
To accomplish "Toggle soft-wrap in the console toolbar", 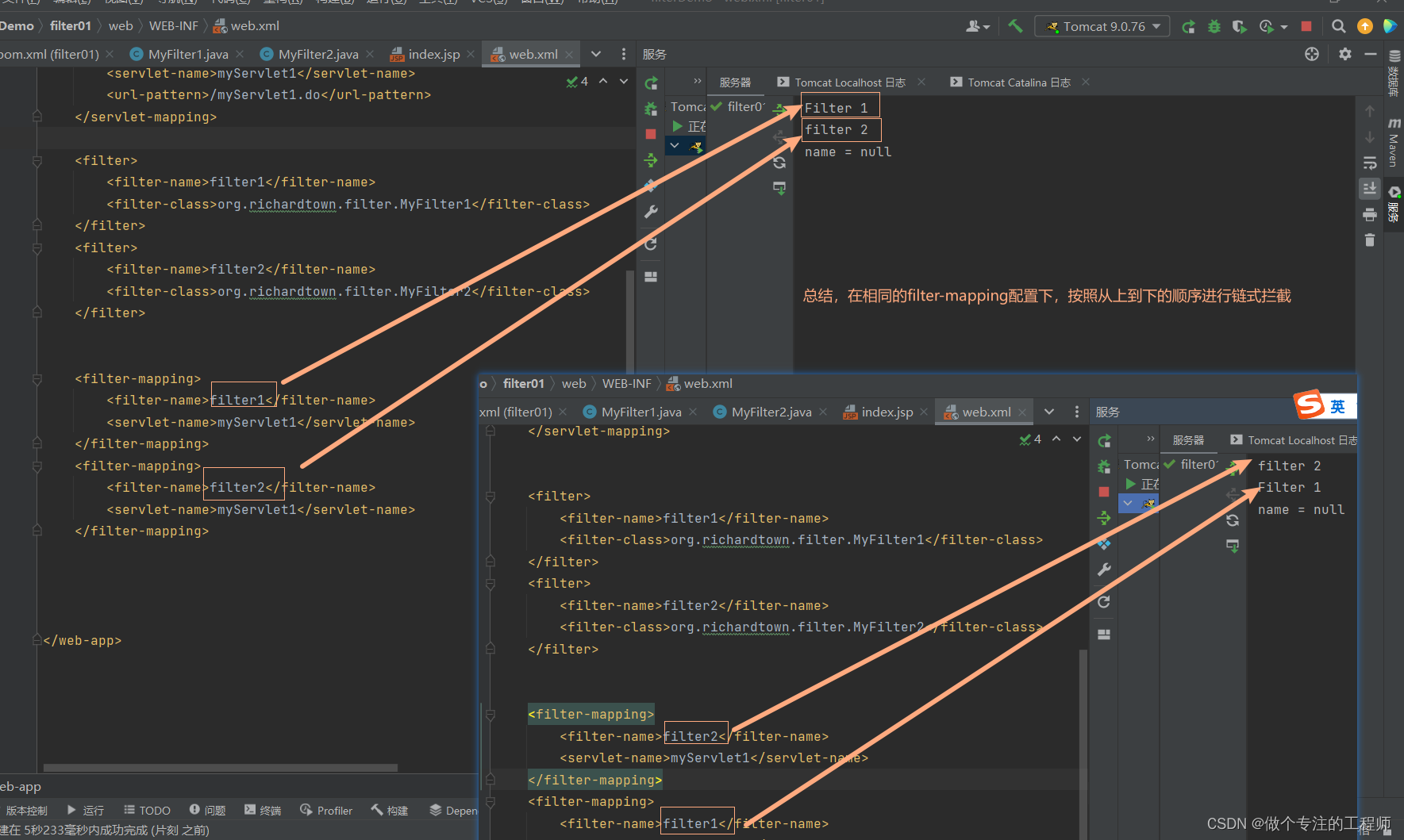I will pyautogui.click(x=1368, y=163).
